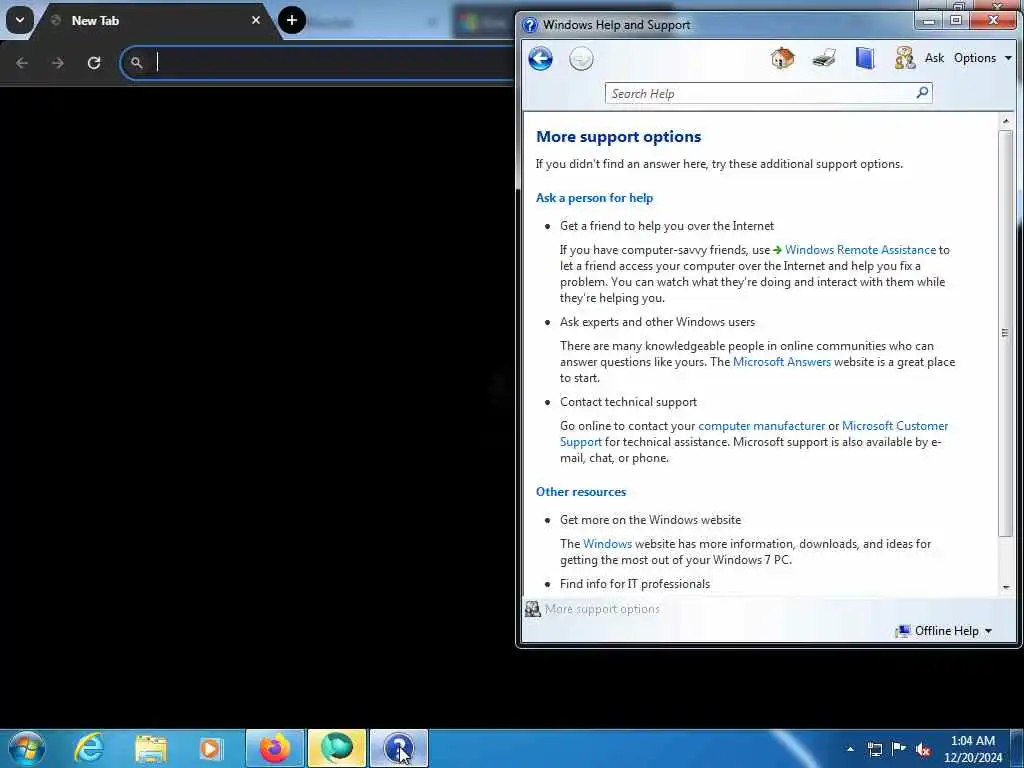Launch Internet Explorer from taskbar
This screenshot has height=768, width=1024.
pyautogui.click(x=89, y=748)
